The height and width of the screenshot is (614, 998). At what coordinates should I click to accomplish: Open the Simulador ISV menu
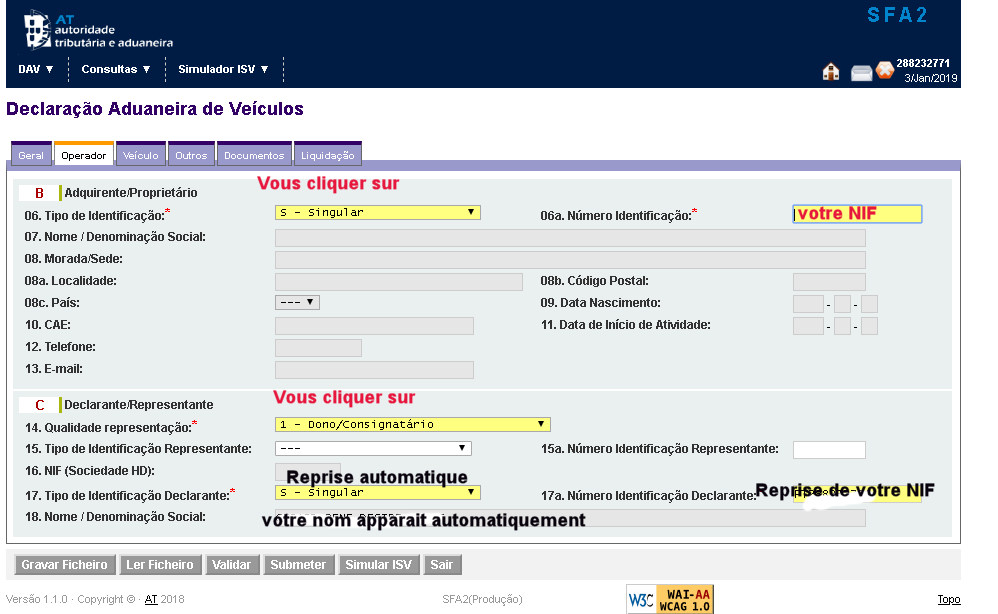(223, 69)
